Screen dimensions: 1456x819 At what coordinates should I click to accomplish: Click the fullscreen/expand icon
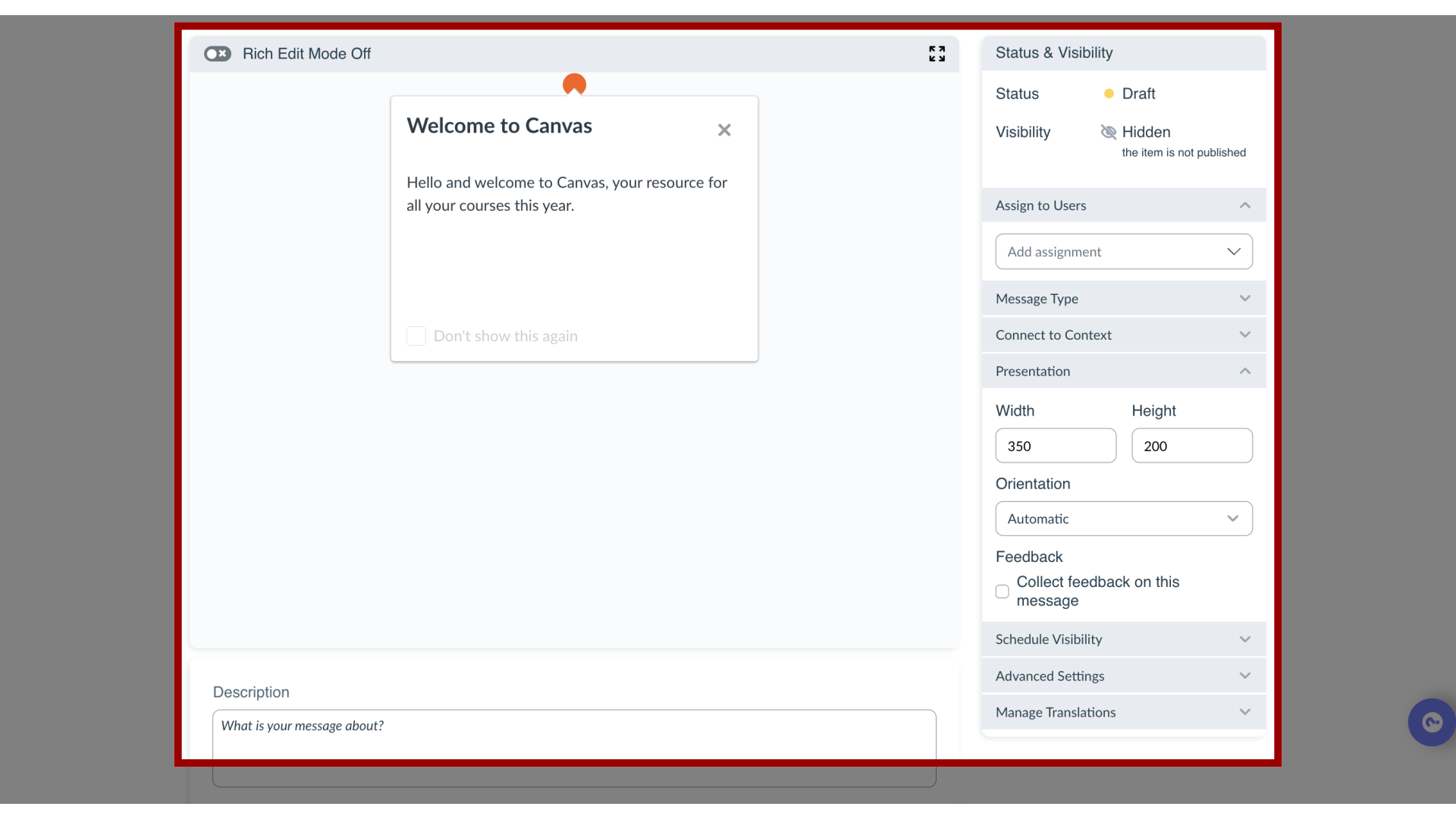point(937,54)
